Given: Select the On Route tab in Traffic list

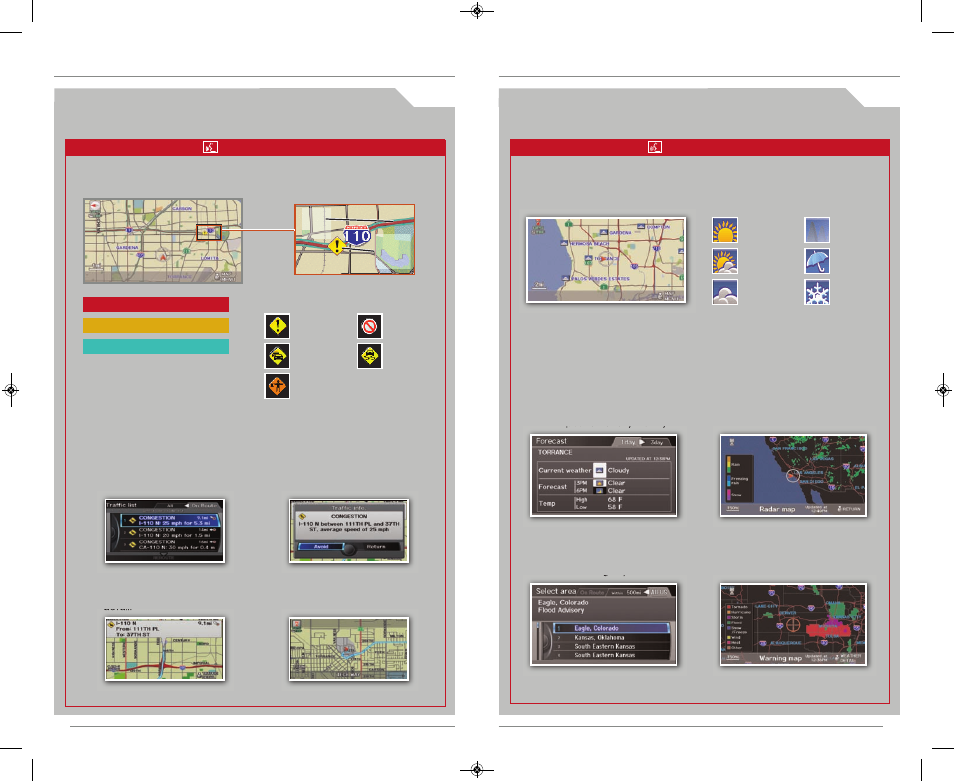Looking at the screenshot, I should point(203,505).
